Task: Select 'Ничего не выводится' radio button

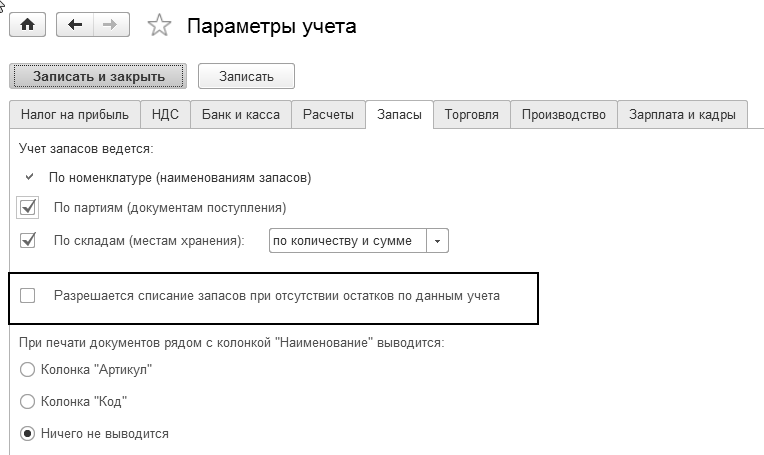Action: tap(26, 434)
